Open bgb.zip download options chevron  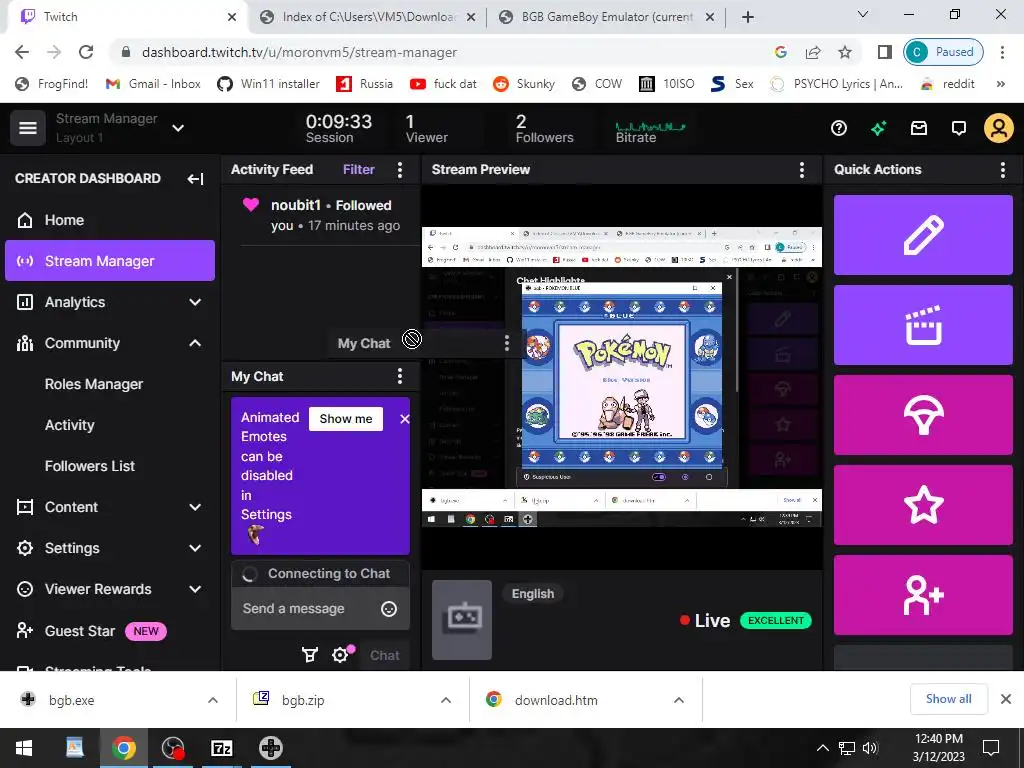(x=445, y=700)
